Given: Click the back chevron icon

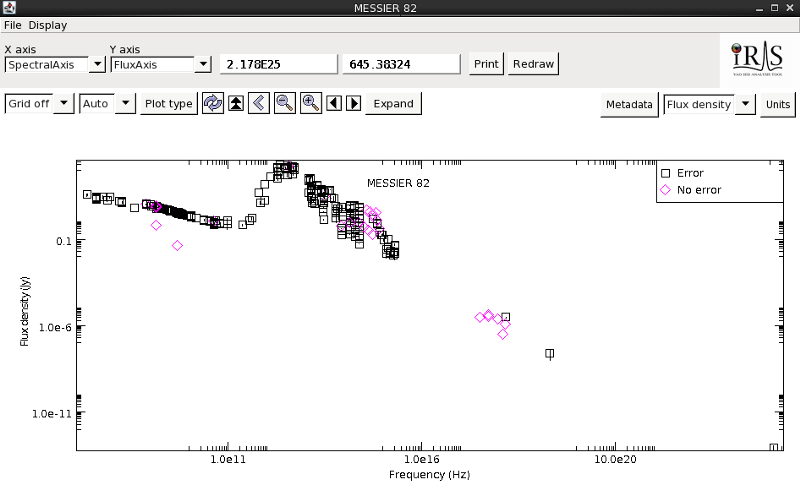Looking at the screenshot, I should tap(259, 103).
